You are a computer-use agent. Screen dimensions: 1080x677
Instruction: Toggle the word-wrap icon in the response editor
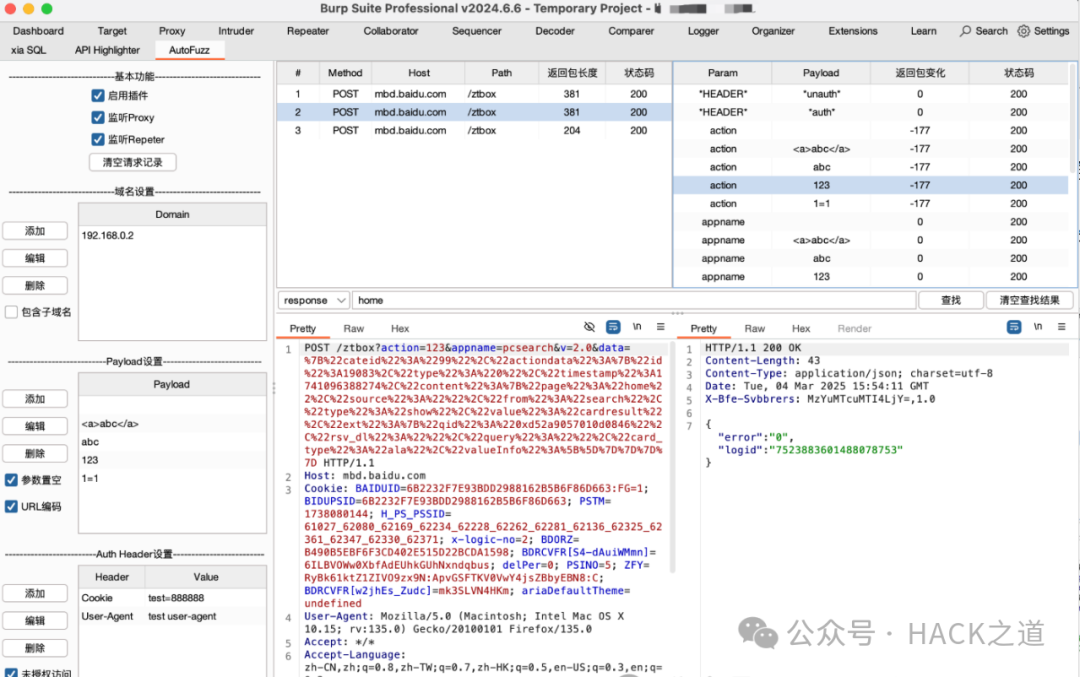click(1014, 327)
